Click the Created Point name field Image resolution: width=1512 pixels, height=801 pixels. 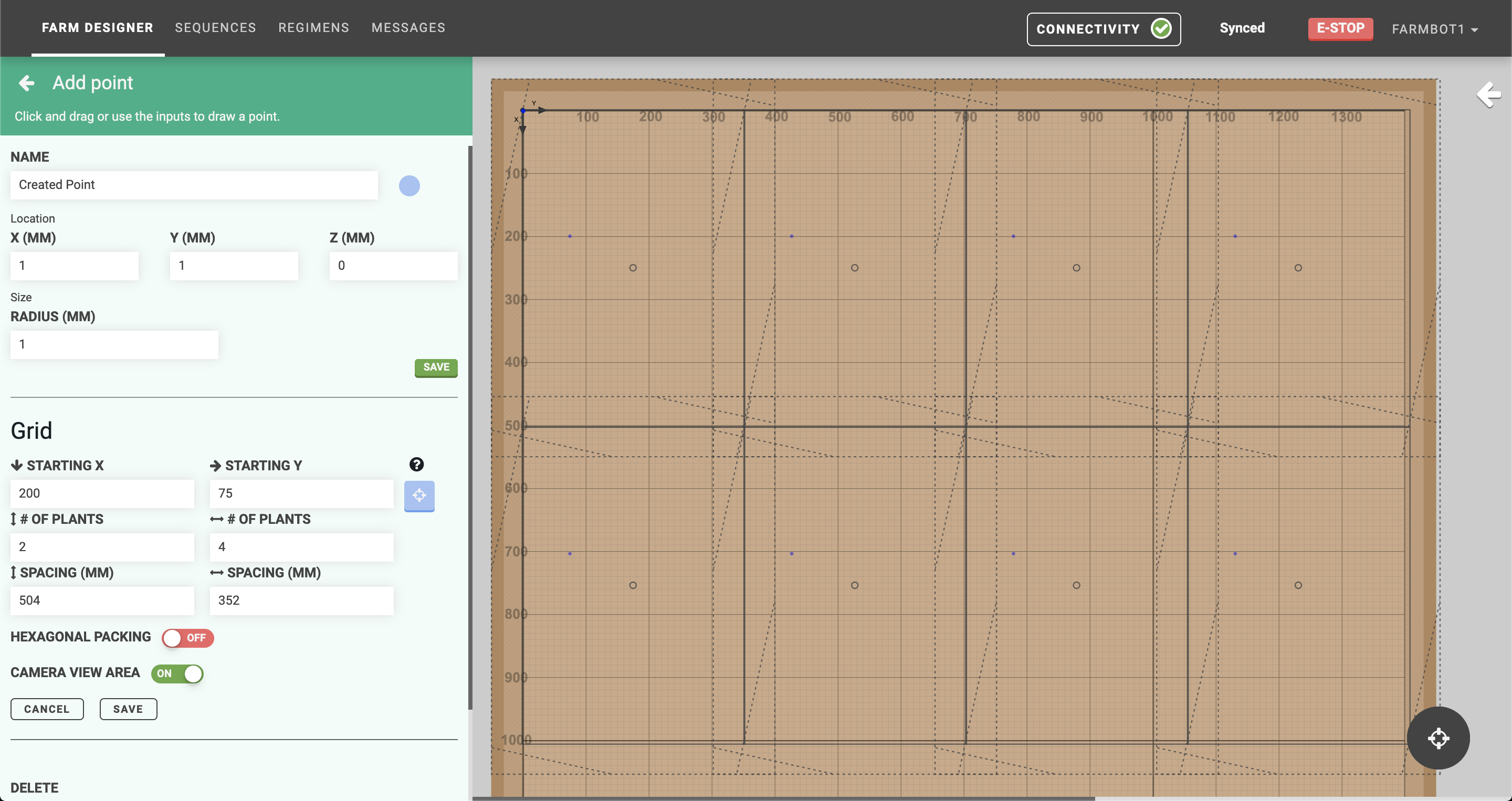pyautogui.click(x=194, y=185)
